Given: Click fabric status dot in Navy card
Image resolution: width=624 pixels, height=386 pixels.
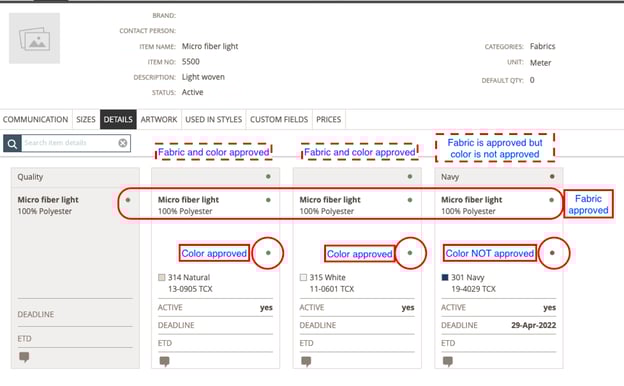Looking at the screenshot, I should (x=552, y=200).
